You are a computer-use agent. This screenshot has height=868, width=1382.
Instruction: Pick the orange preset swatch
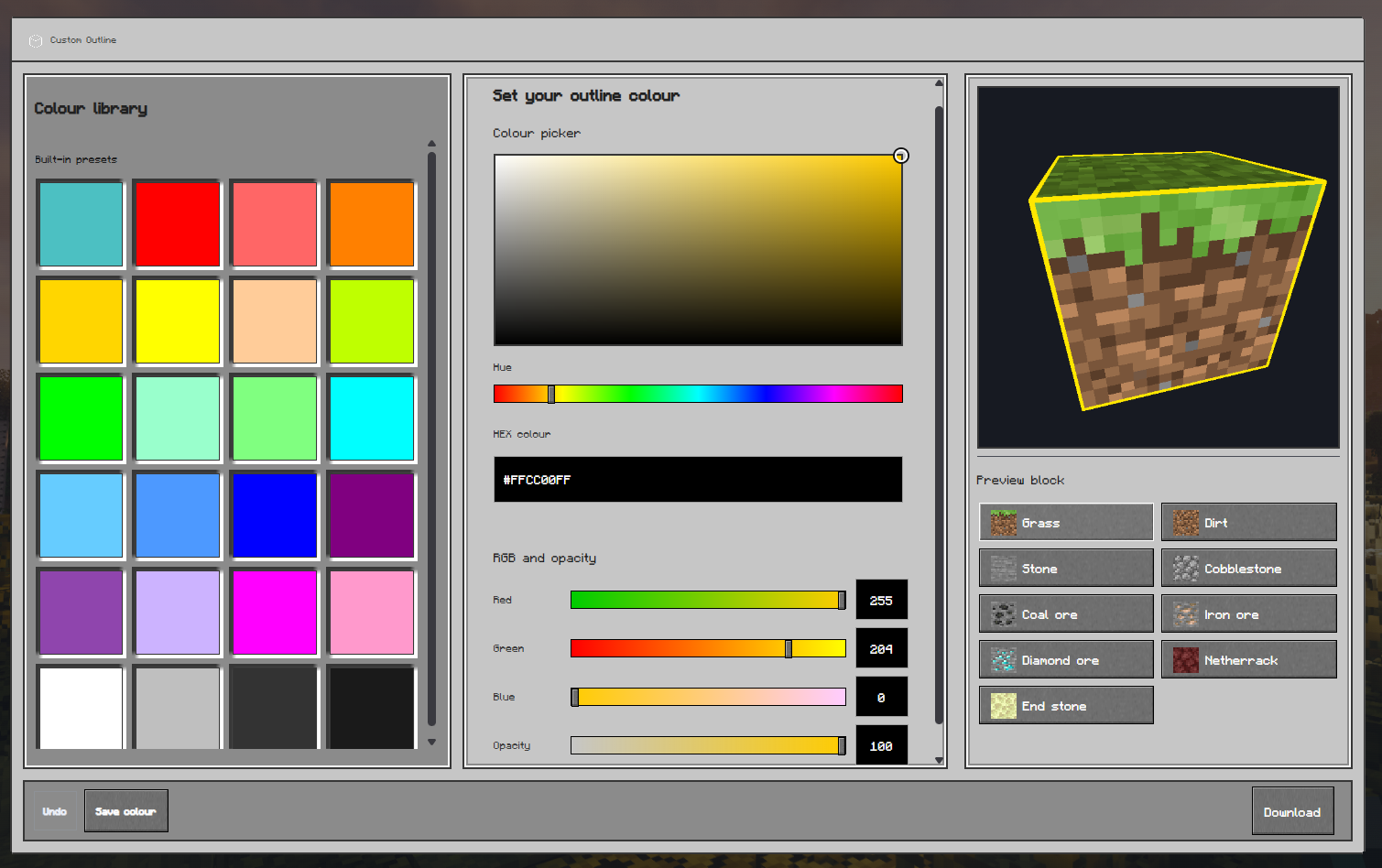click(x=372, y=223)
